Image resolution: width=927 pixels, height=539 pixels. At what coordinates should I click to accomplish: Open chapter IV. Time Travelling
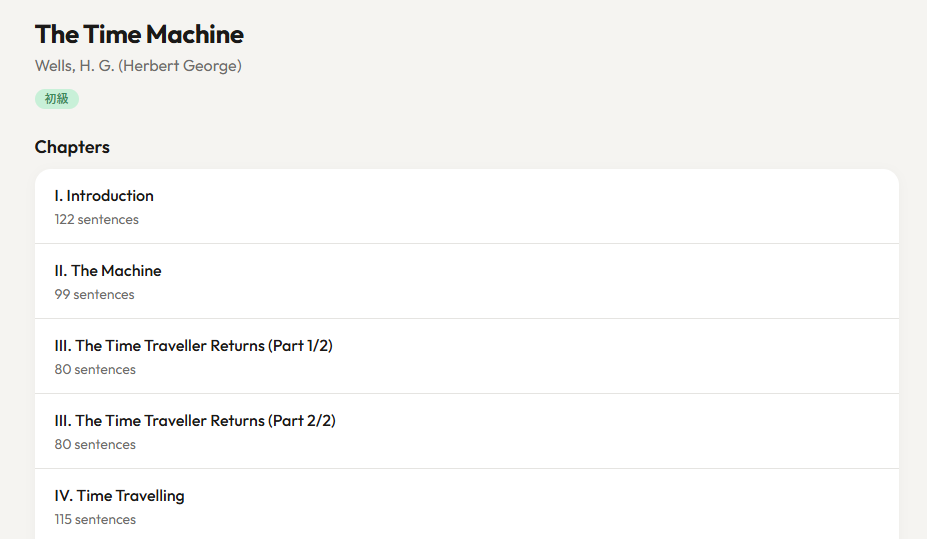pos(466,505)
